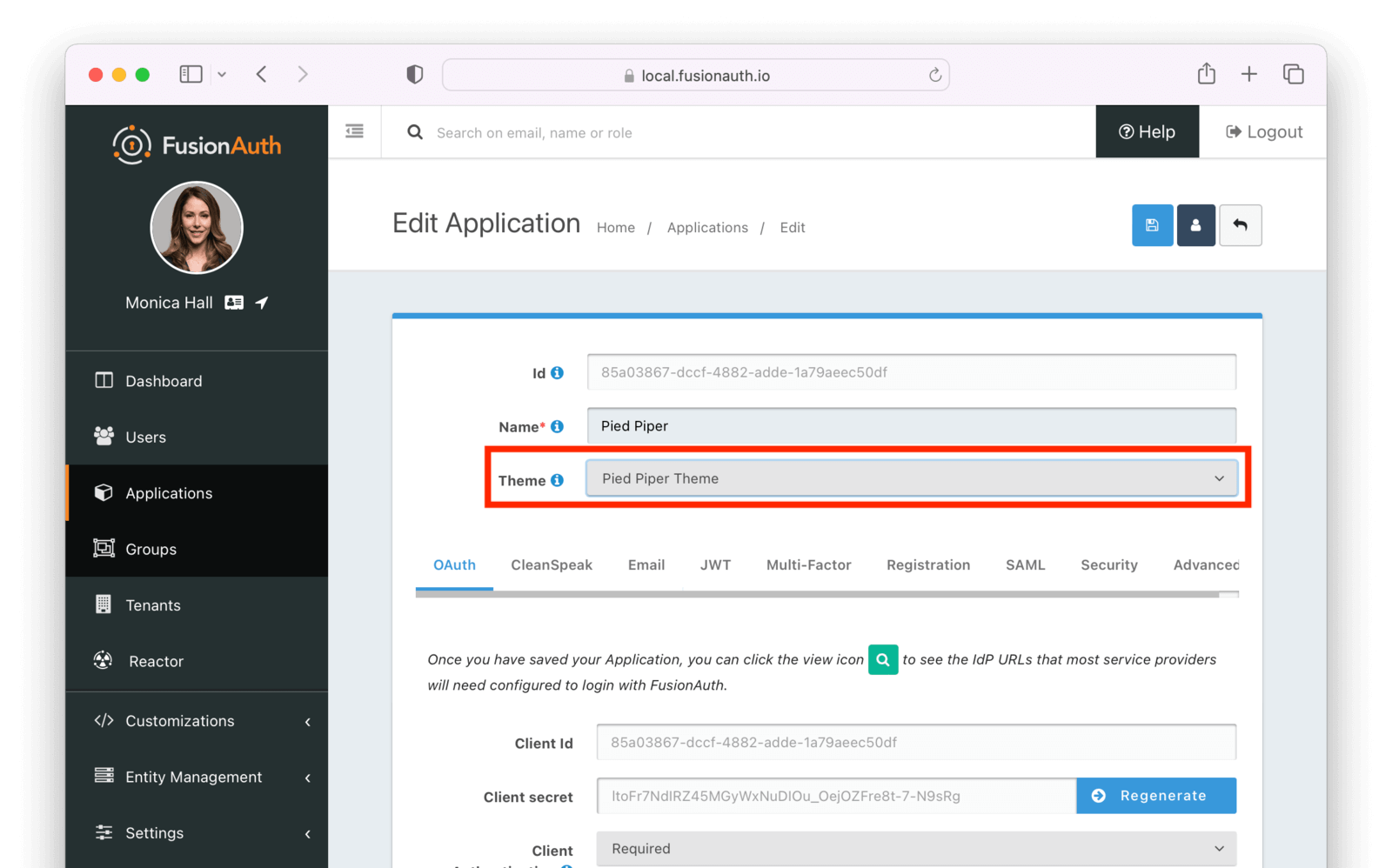Screen dimensions: 1392x868
Task: Collapse the sidebar with the menu icon
Action: coord(354,131)
